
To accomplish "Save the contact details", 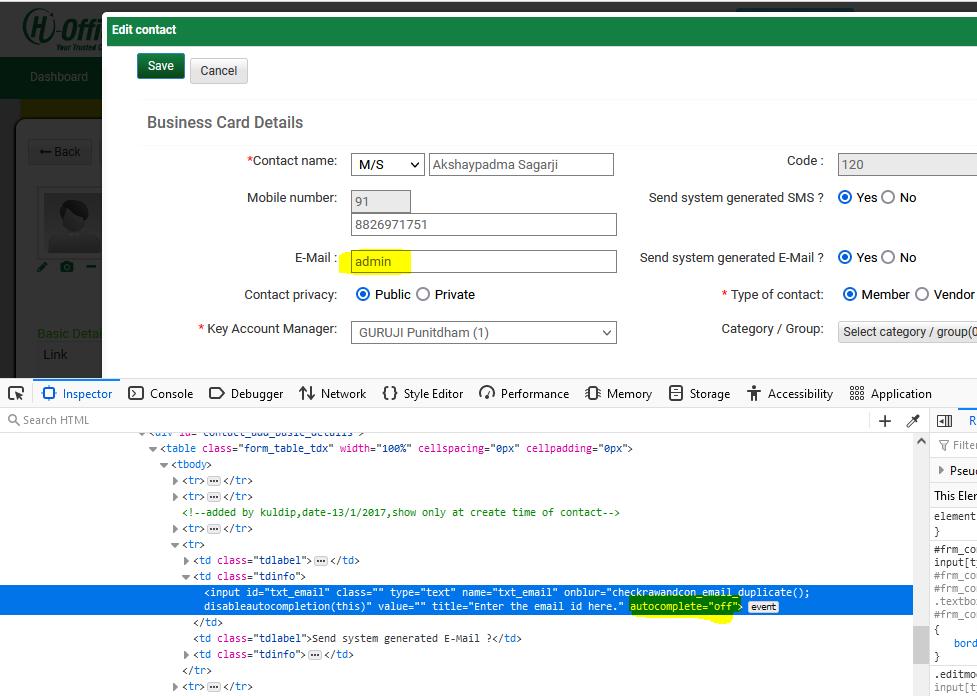I will coord(160,66).
